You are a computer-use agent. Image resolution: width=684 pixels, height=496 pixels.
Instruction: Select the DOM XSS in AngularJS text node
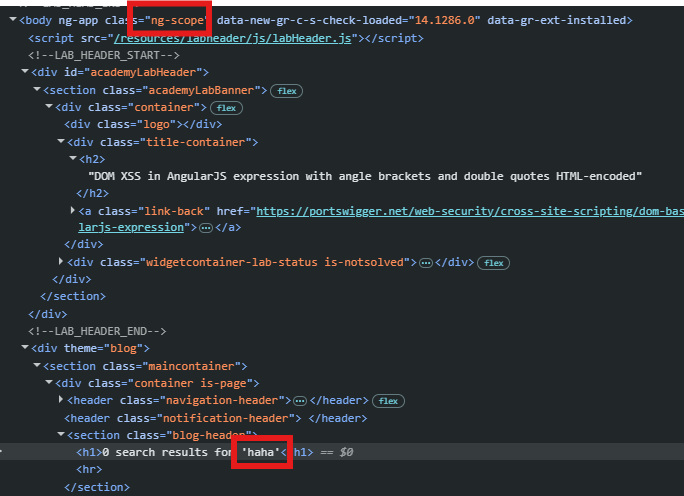click(x=365, y=176)
